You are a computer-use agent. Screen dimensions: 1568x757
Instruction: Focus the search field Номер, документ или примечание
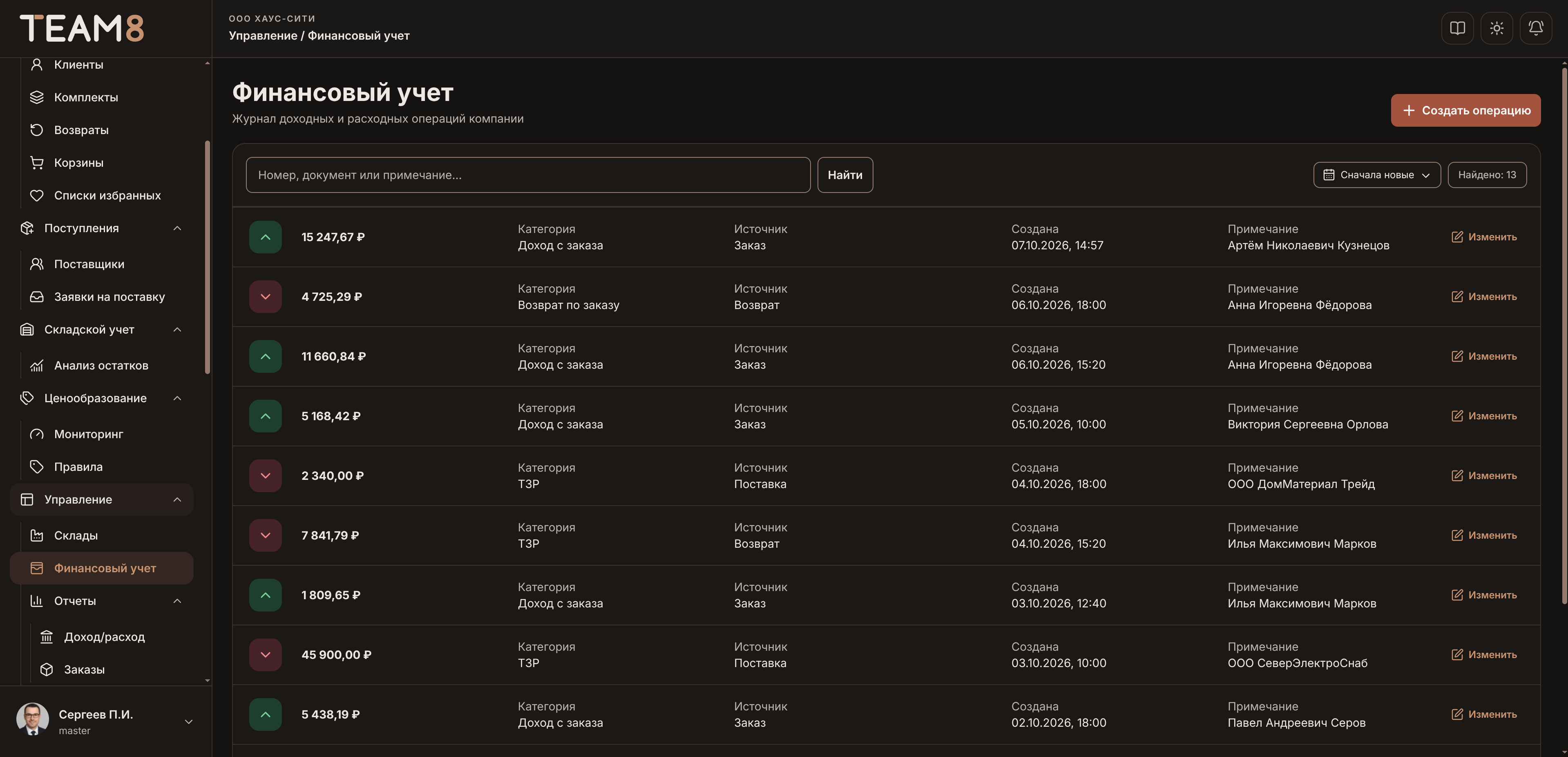click(x=528, y=175)
